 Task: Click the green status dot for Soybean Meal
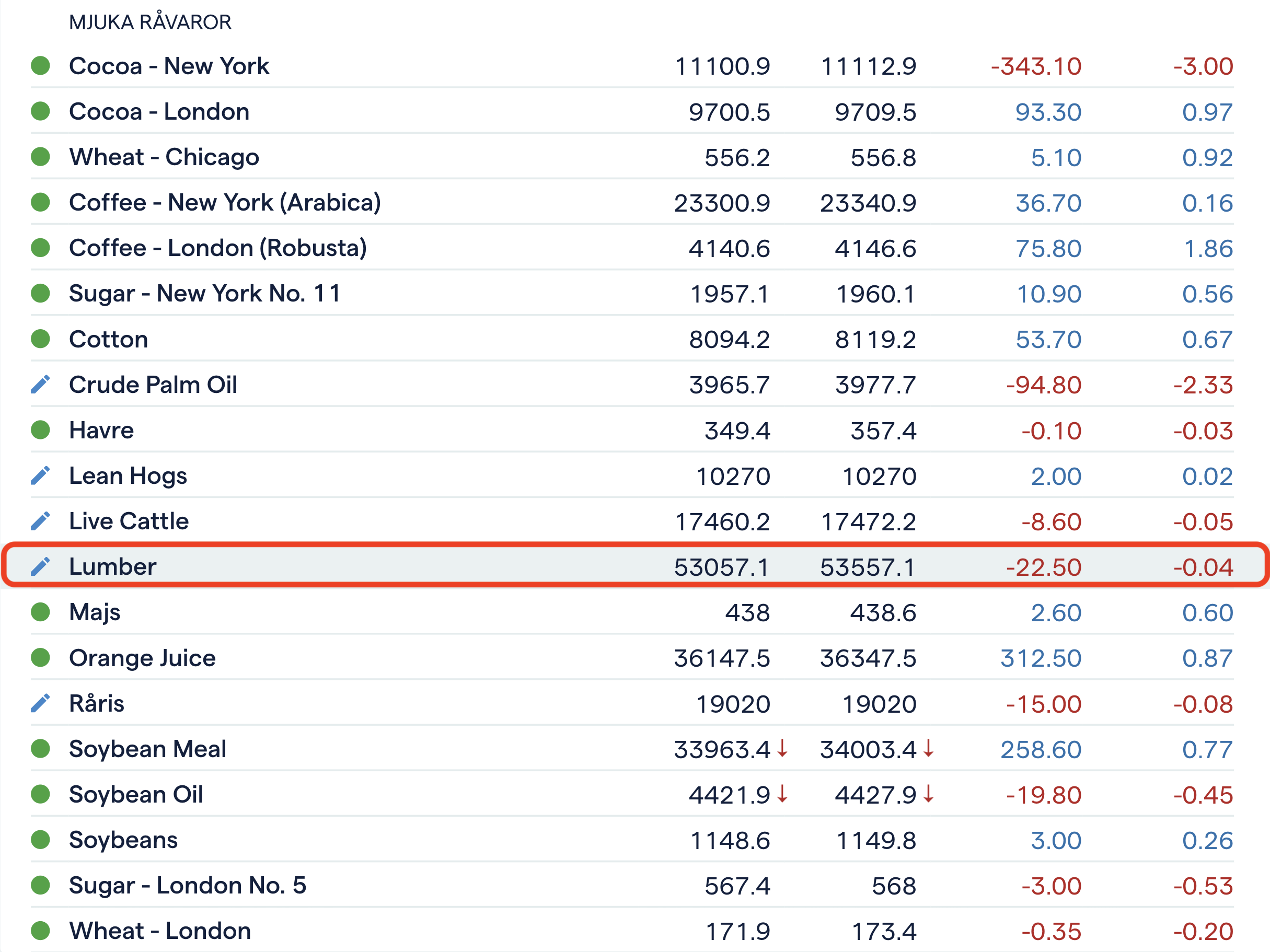point(40,748)
